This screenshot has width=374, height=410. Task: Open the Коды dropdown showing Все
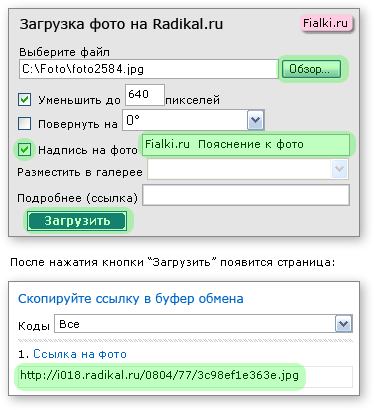coord(203,324)
